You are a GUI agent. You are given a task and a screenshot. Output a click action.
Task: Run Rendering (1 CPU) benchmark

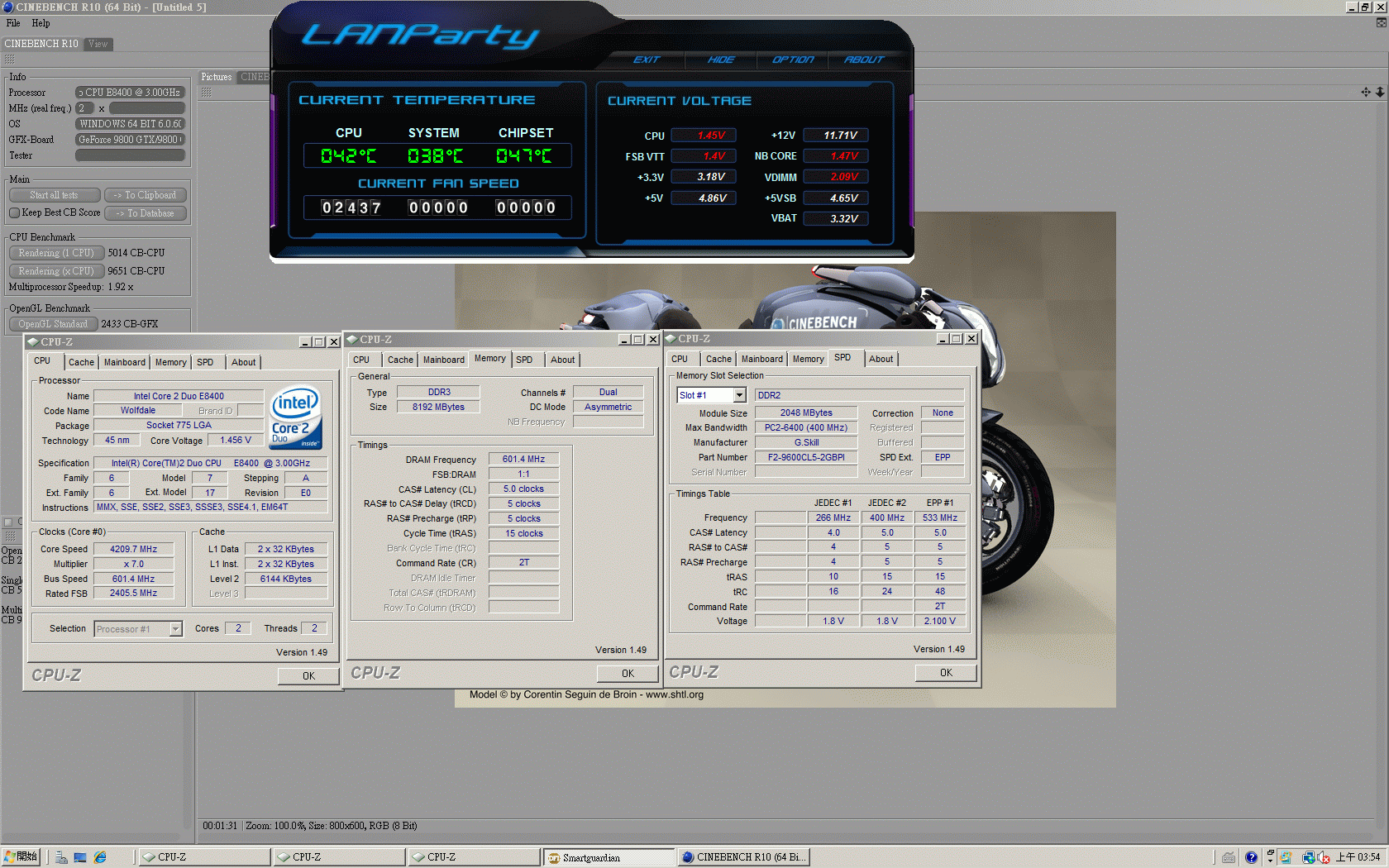point(56,253)
